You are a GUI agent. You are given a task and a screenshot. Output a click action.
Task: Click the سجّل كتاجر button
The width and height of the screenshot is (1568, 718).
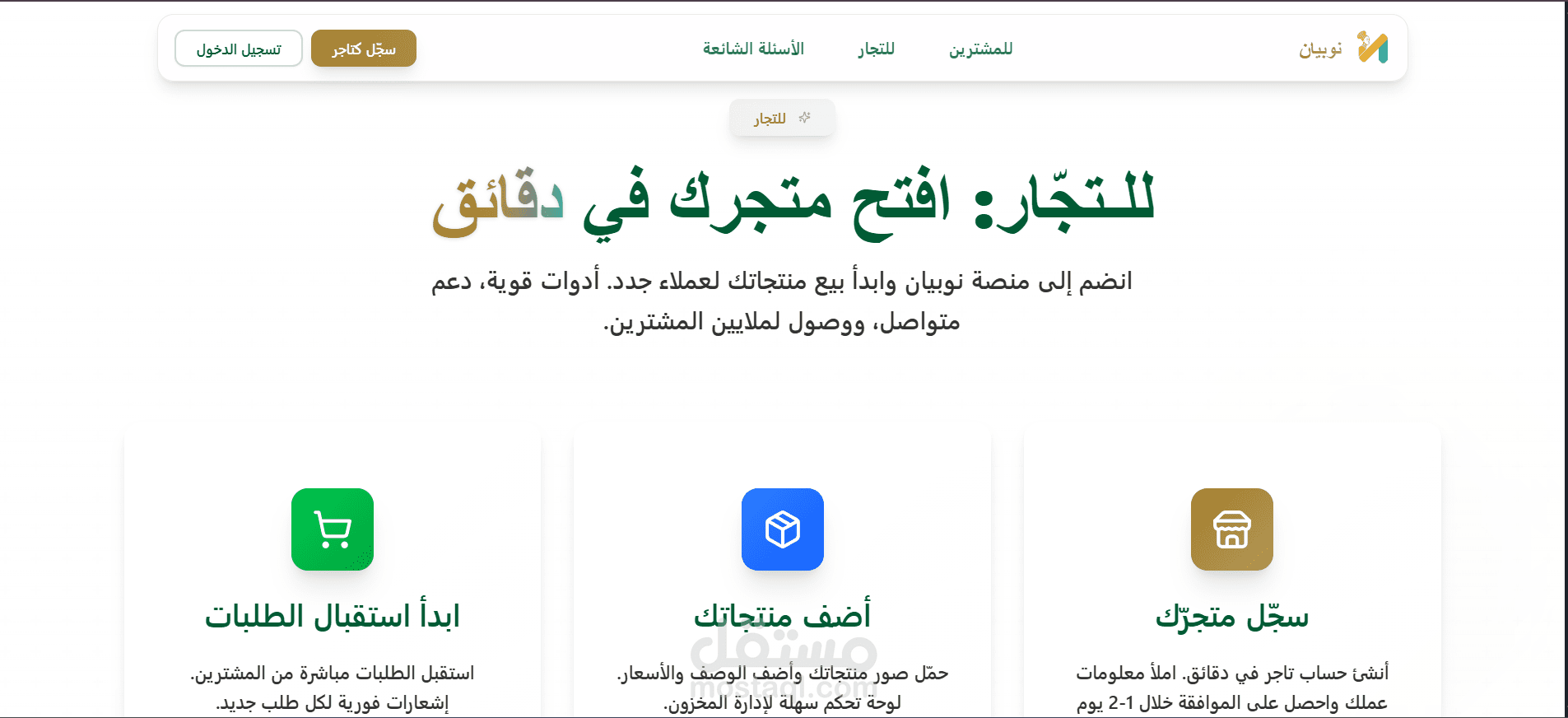click(364, 49)
